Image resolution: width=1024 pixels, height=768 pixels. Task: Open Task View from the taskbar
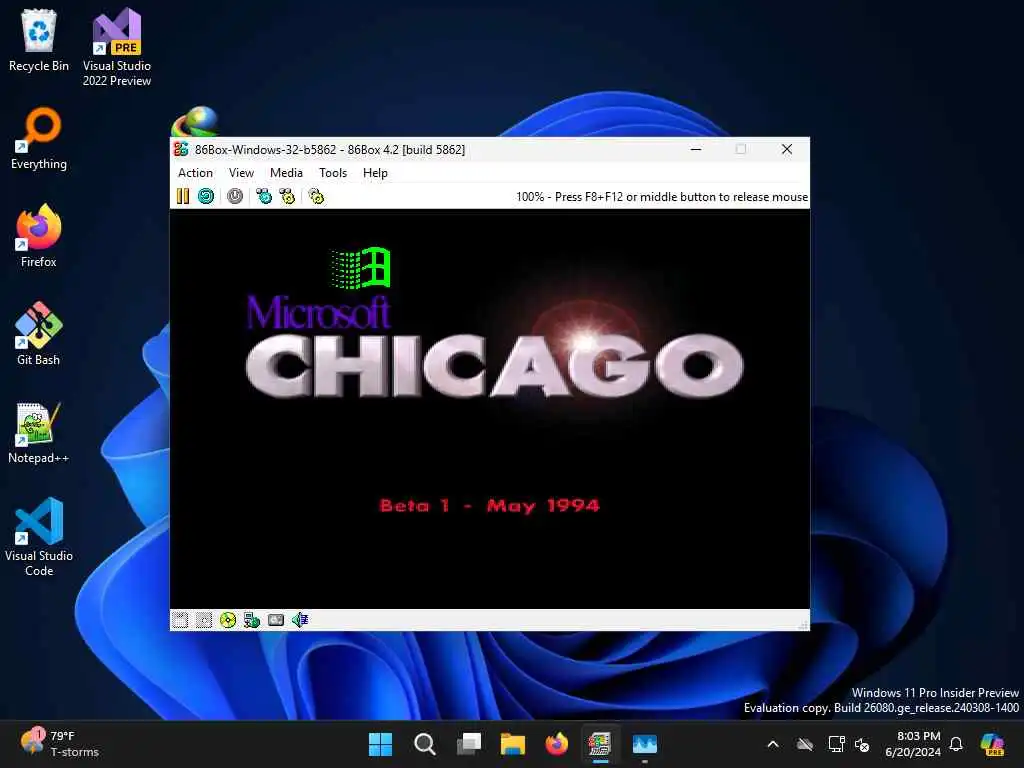click(469, 744)
